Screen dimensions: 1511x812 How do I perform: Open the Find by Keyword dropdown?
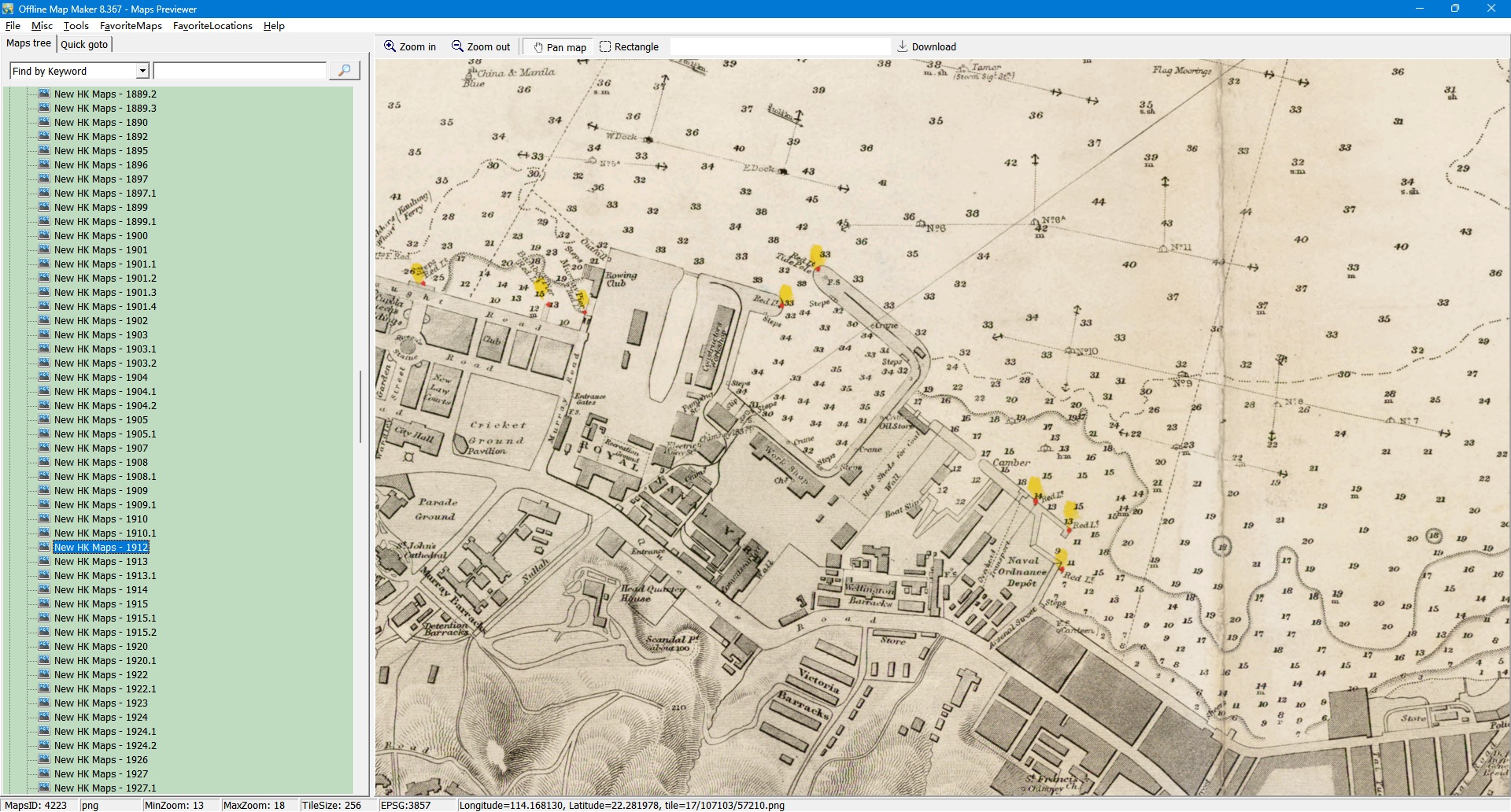tap(142, 71)
